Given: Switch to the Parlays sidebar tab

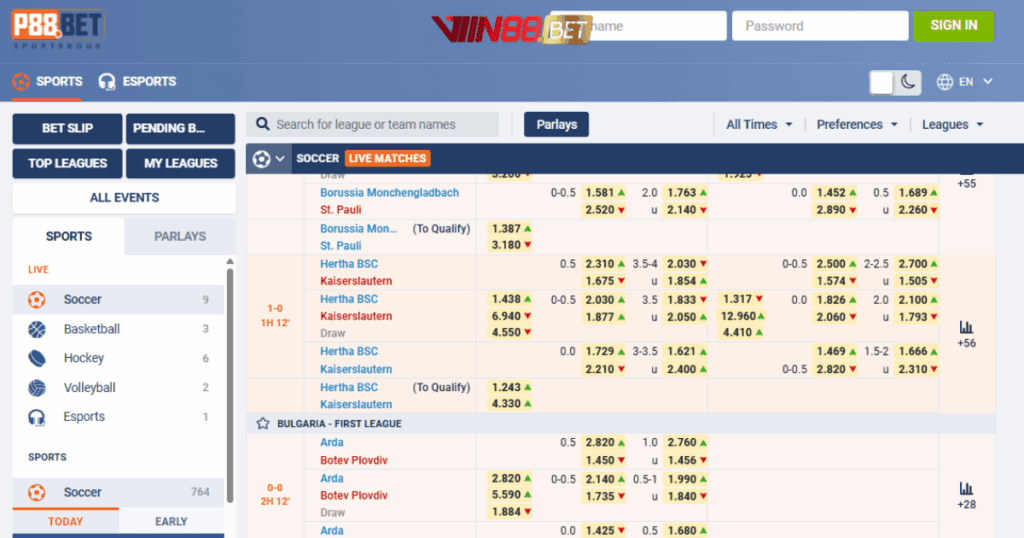Looking at the screenshot, I should 180,236.
